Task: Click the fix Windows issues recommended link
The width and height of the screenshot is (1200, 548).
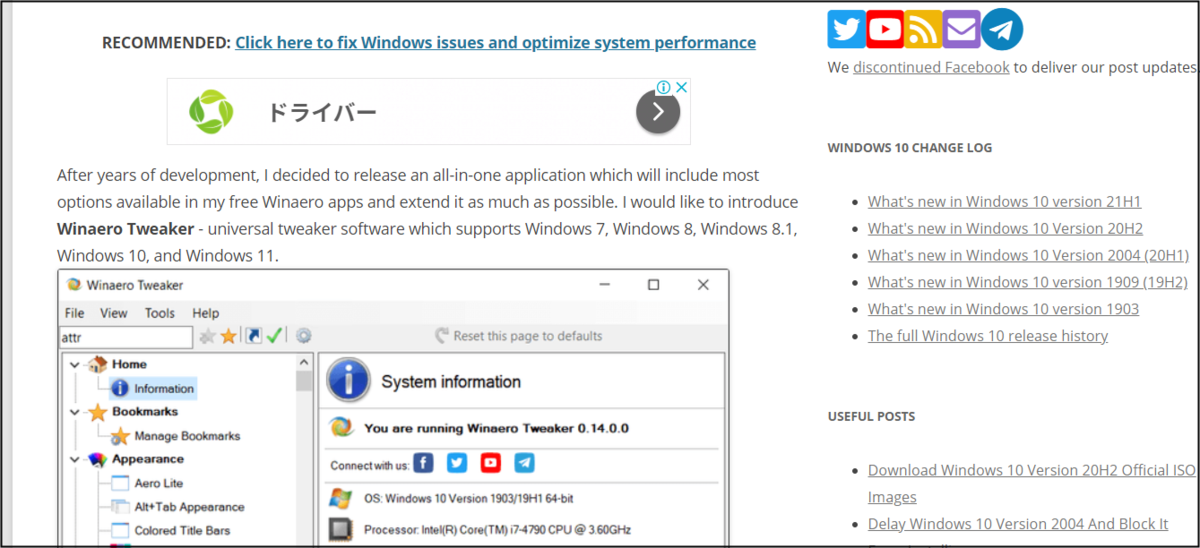Action: (x=495, y=42)
